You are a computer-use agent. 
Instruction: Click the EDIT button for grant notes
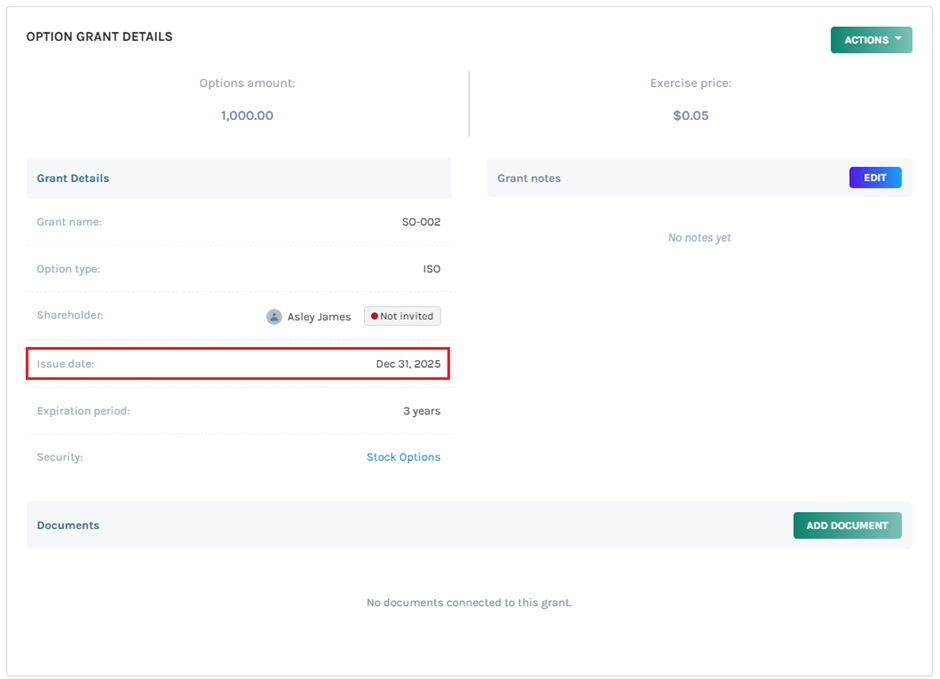click(875, 178)
